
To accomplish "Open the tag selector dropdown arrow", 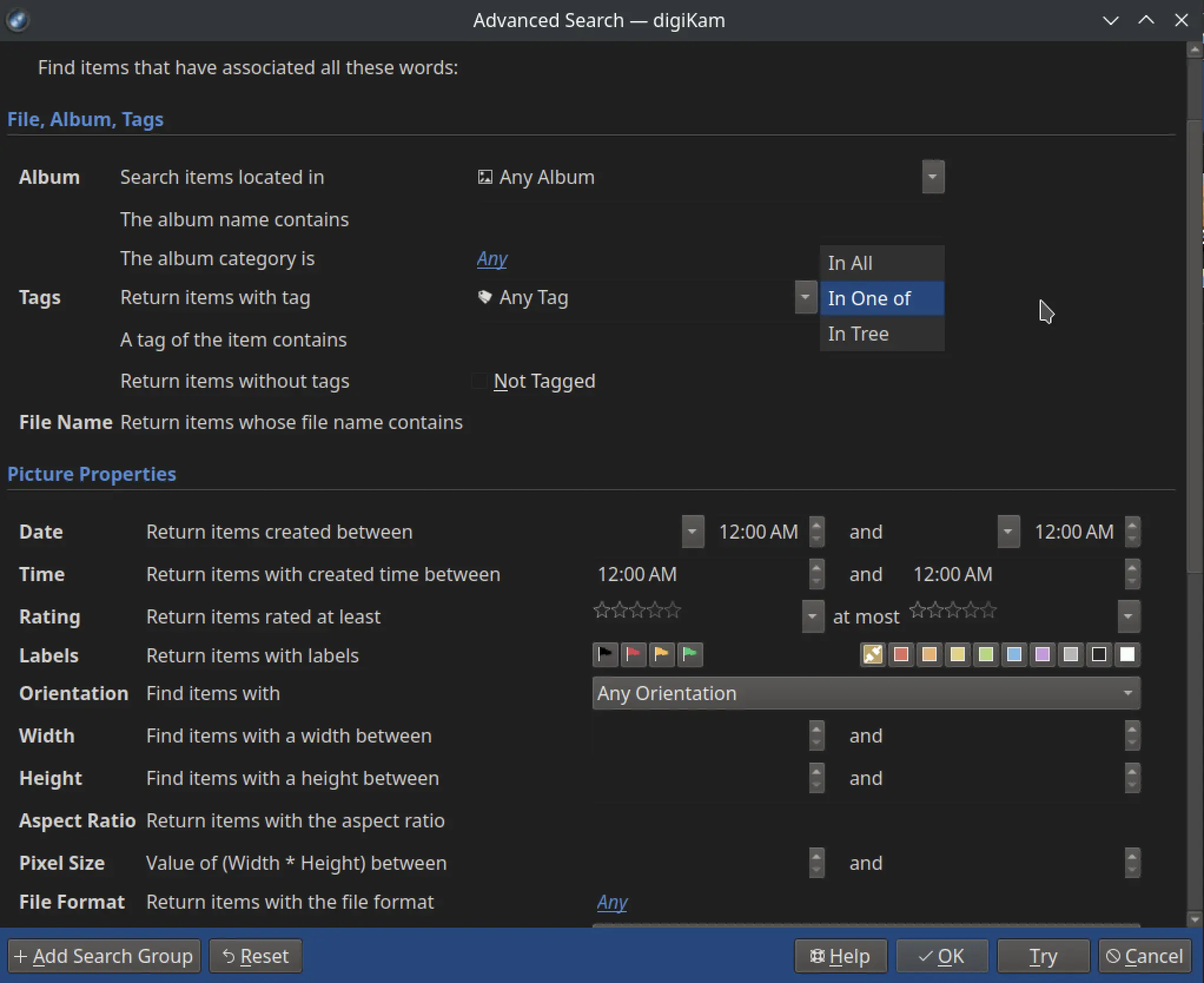I will [x=805, y=298].
